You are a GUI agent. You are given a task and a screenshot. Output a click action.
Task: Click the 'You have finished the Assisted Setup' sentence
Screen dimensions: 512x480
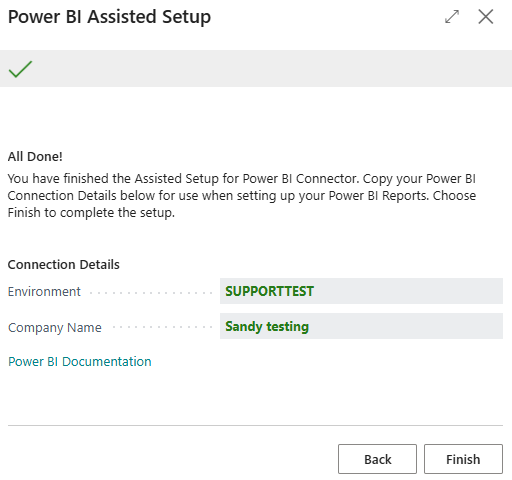(183, 179)
